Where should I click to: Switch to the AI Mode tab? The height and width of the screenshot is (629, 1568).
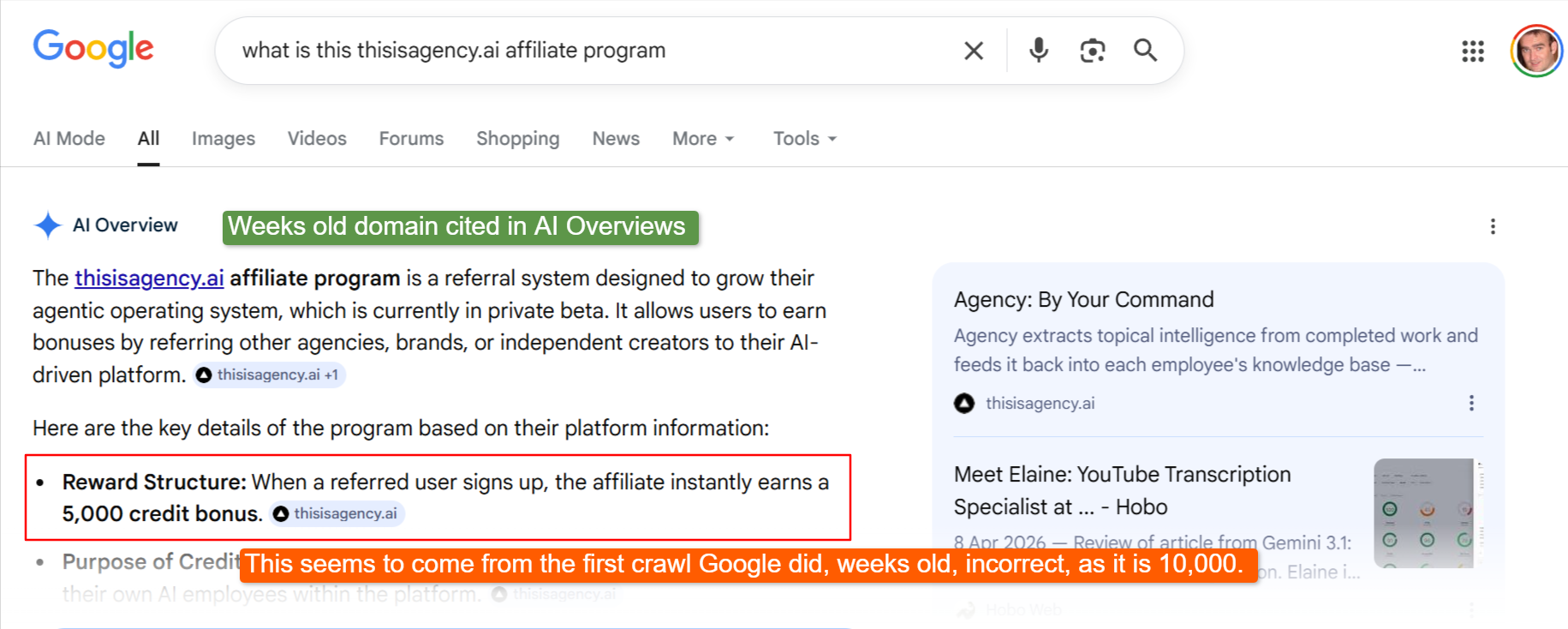69,138
